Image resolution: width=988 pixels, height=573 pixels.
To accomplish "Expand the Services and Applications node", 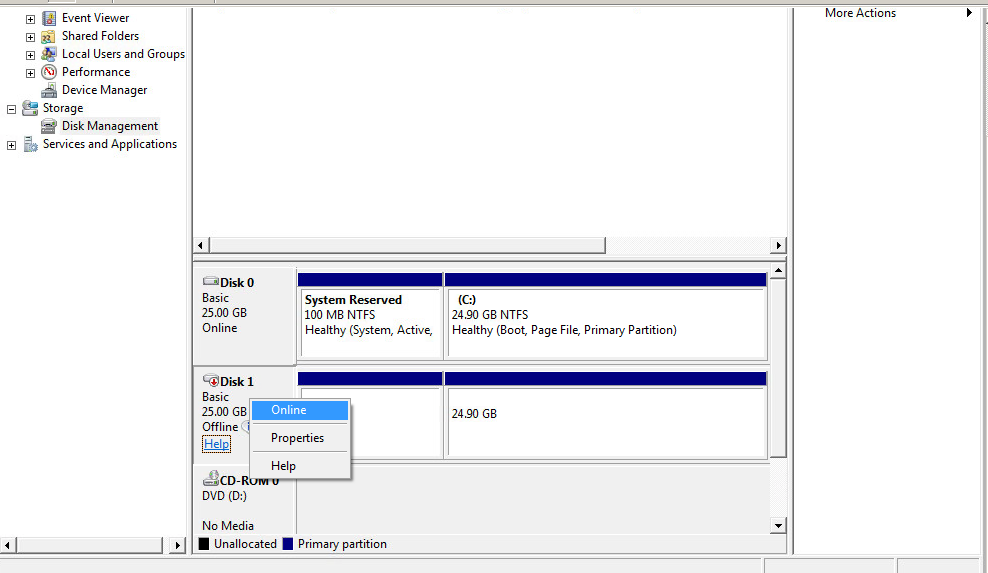I will click(x=11, y=145).
